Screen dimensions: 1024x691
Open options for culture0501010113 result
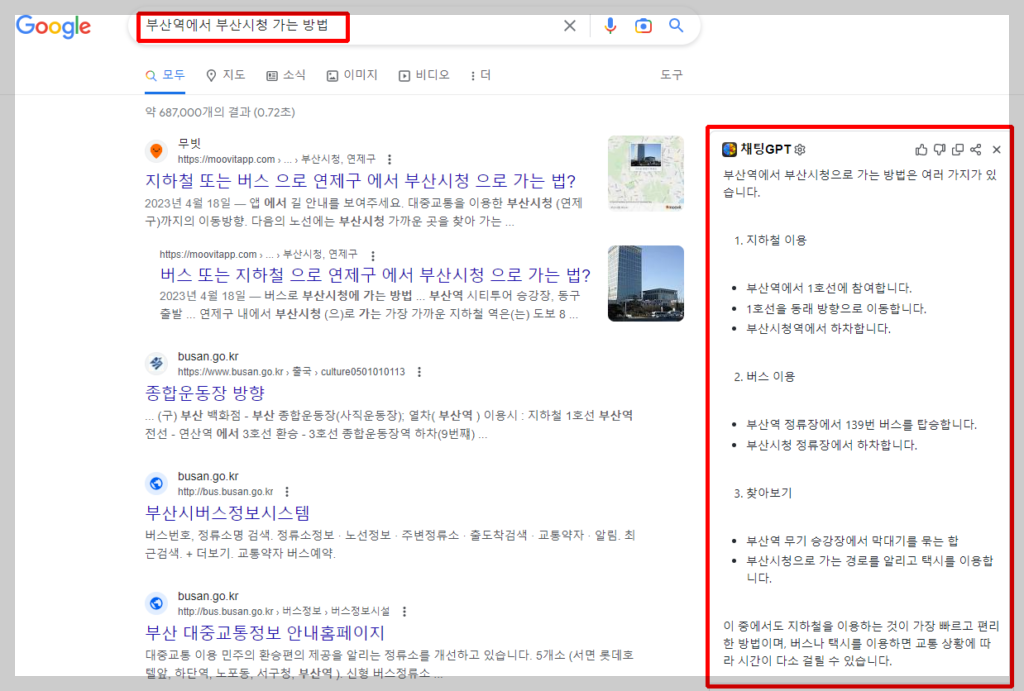tap(419, 372)
